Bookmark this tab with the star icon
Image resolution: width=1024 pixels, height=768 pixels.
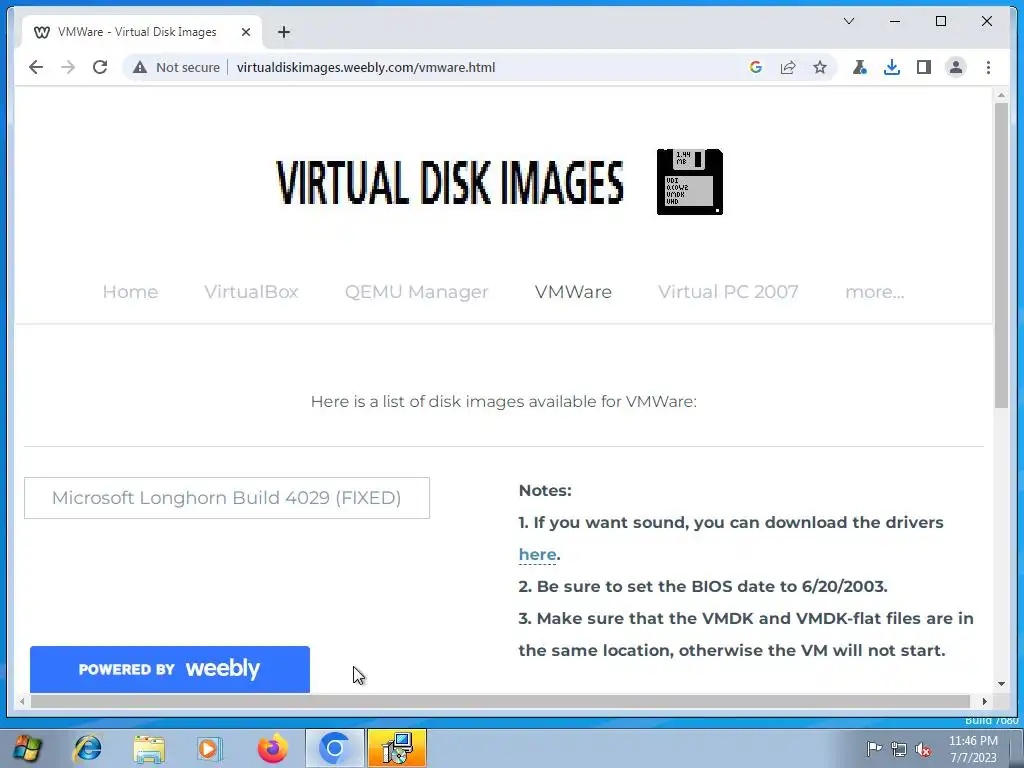point(820,67)
